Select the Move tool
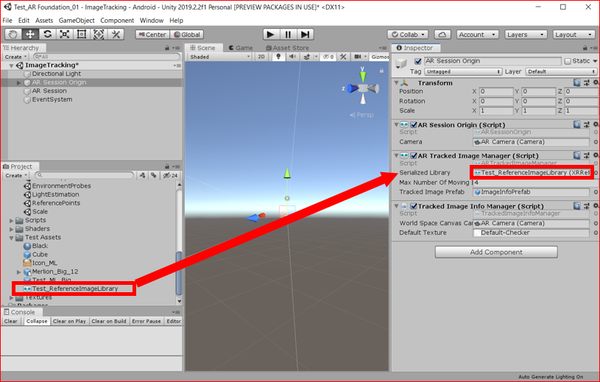The image size is (600, 382). [x=30, y=34]
